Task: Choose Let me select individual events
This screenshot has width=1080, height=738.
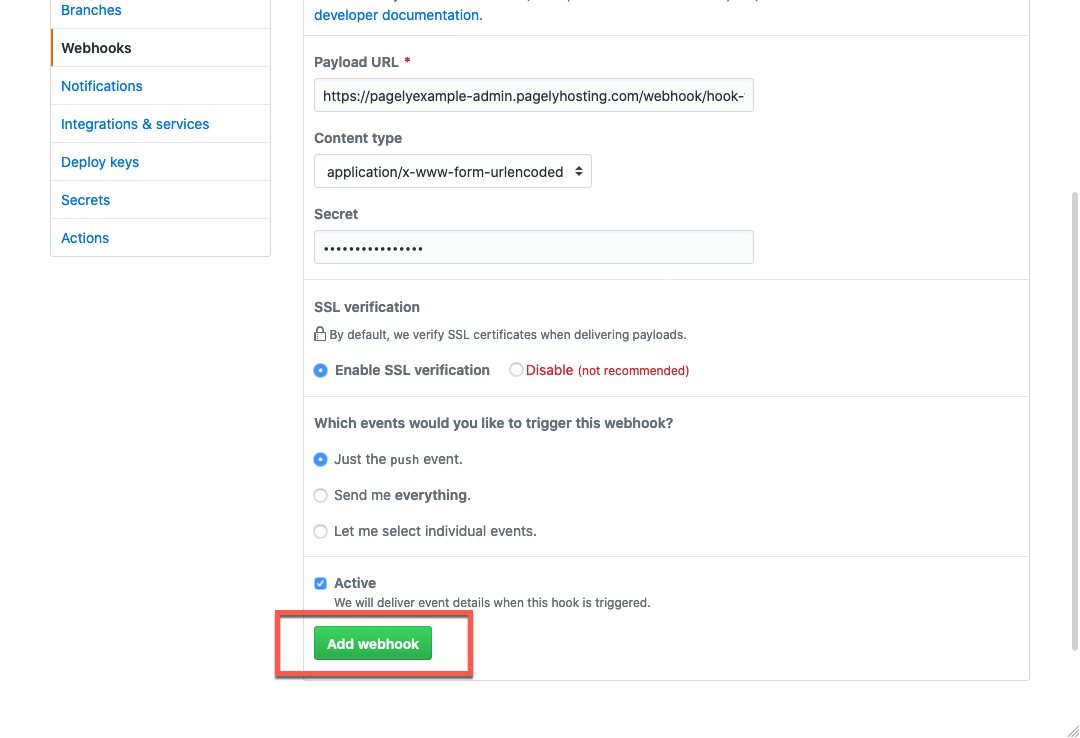Action: (x=321, y=532)
